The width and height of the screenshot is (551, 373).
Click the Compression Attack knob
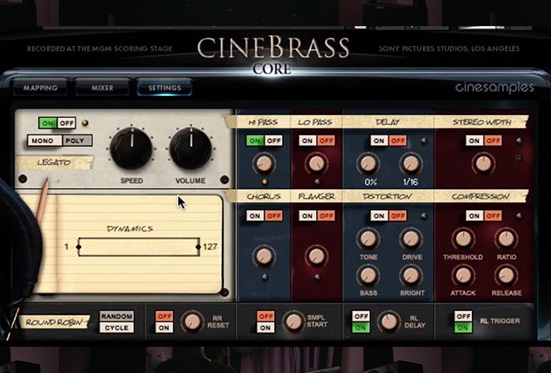point(463,276)
